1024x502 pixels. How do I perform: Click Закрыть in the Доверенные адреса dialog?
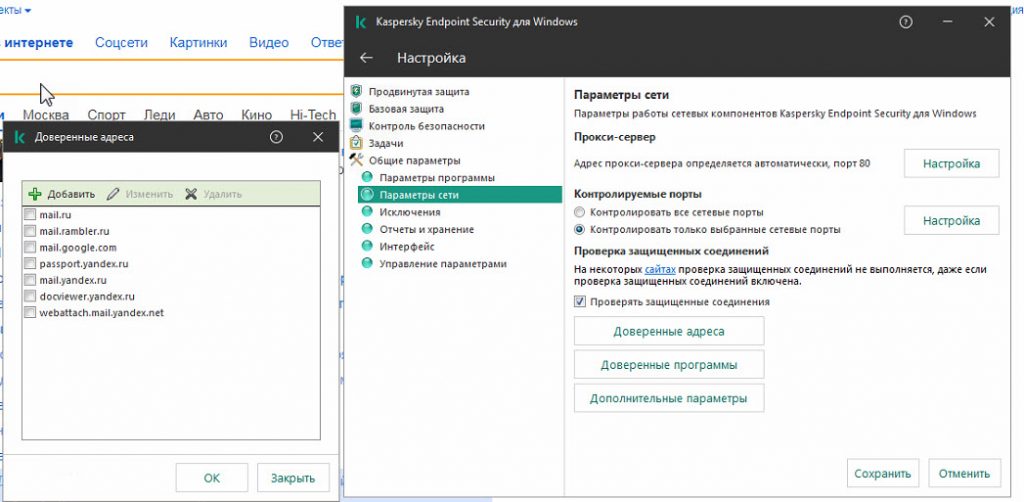pos(293,478)
